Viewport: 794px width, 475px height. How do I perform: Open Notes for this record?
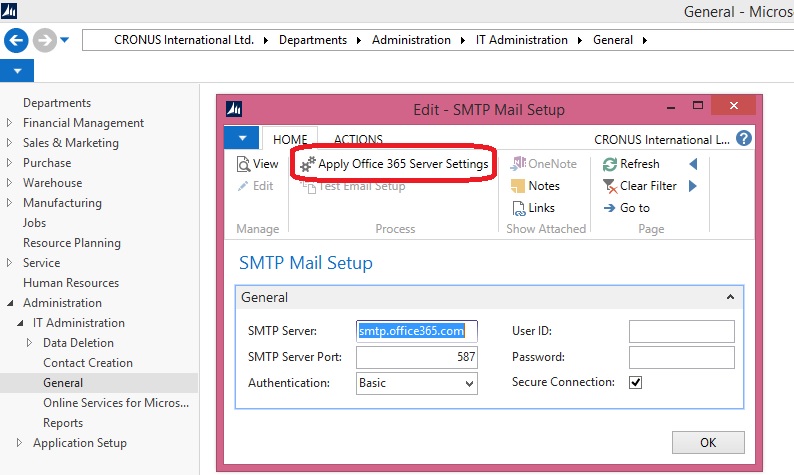tap(535, 186)
